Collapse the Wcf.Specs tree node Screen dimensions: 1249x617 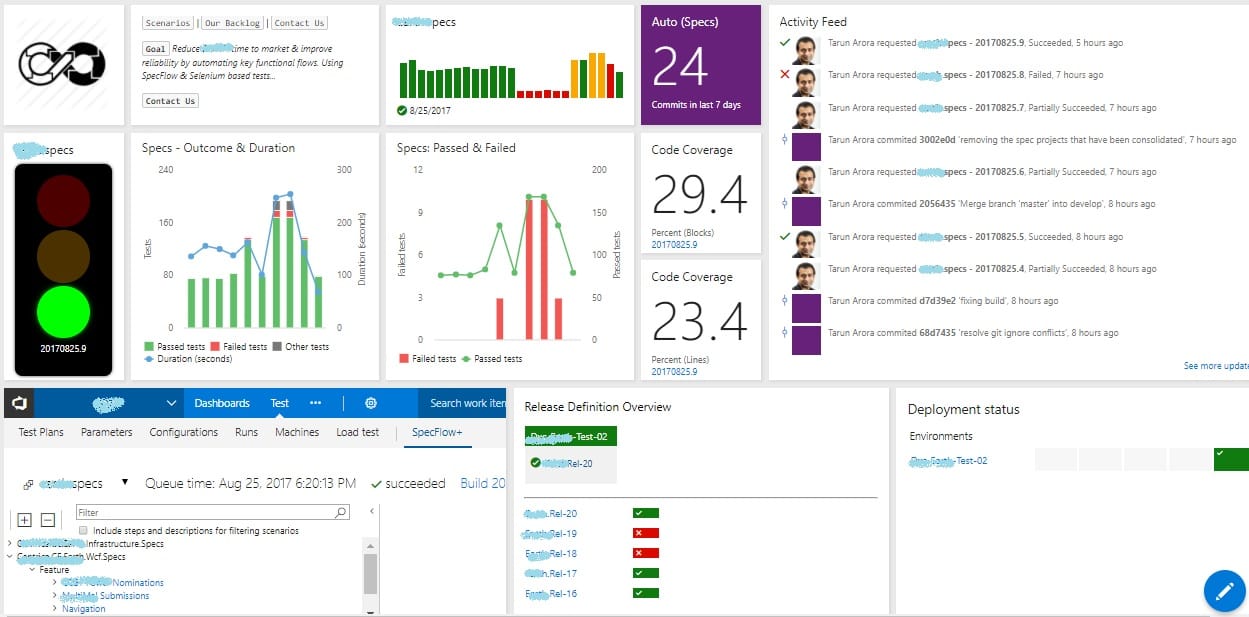(x=10, y=557)
